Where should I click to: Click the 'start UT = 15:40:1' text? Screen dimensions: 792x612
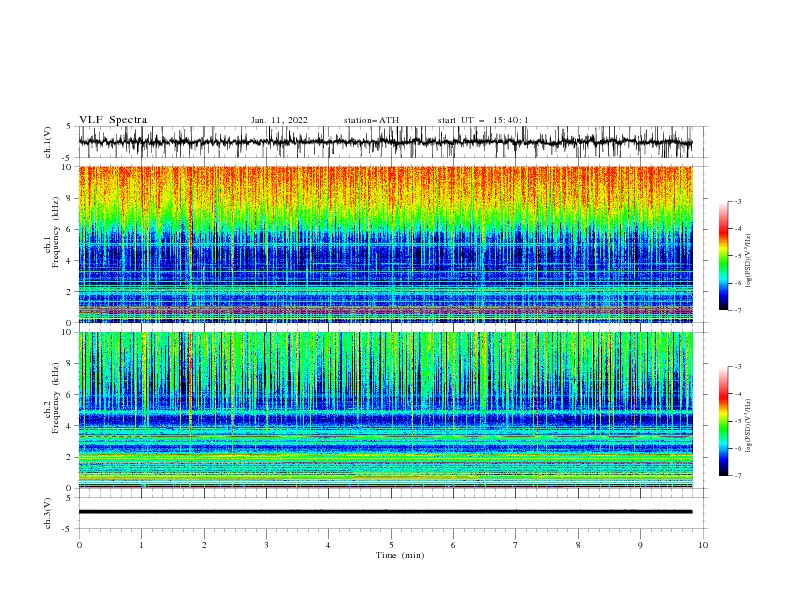[x=483, y=120]
